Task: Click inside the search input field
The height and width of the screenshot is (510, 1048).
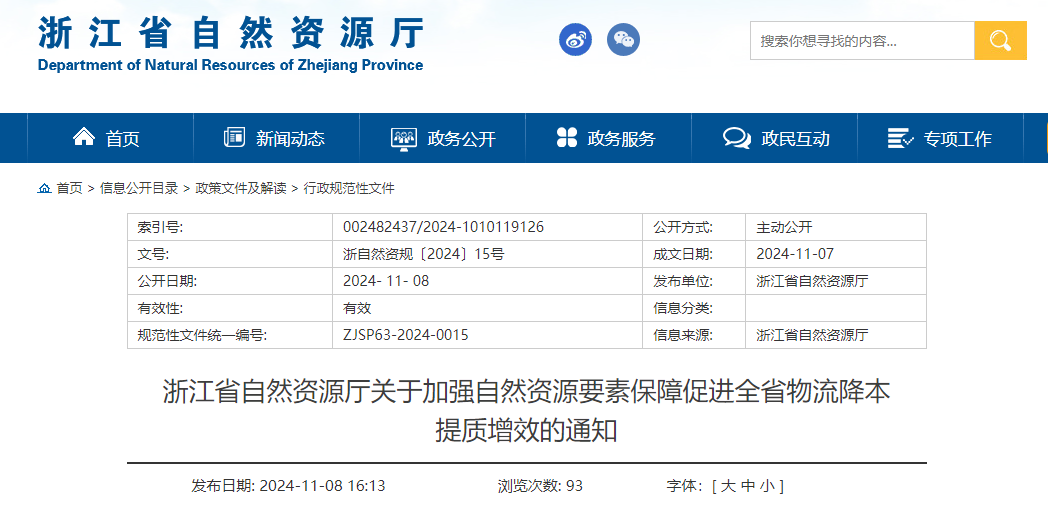Action: coord(862,41)
